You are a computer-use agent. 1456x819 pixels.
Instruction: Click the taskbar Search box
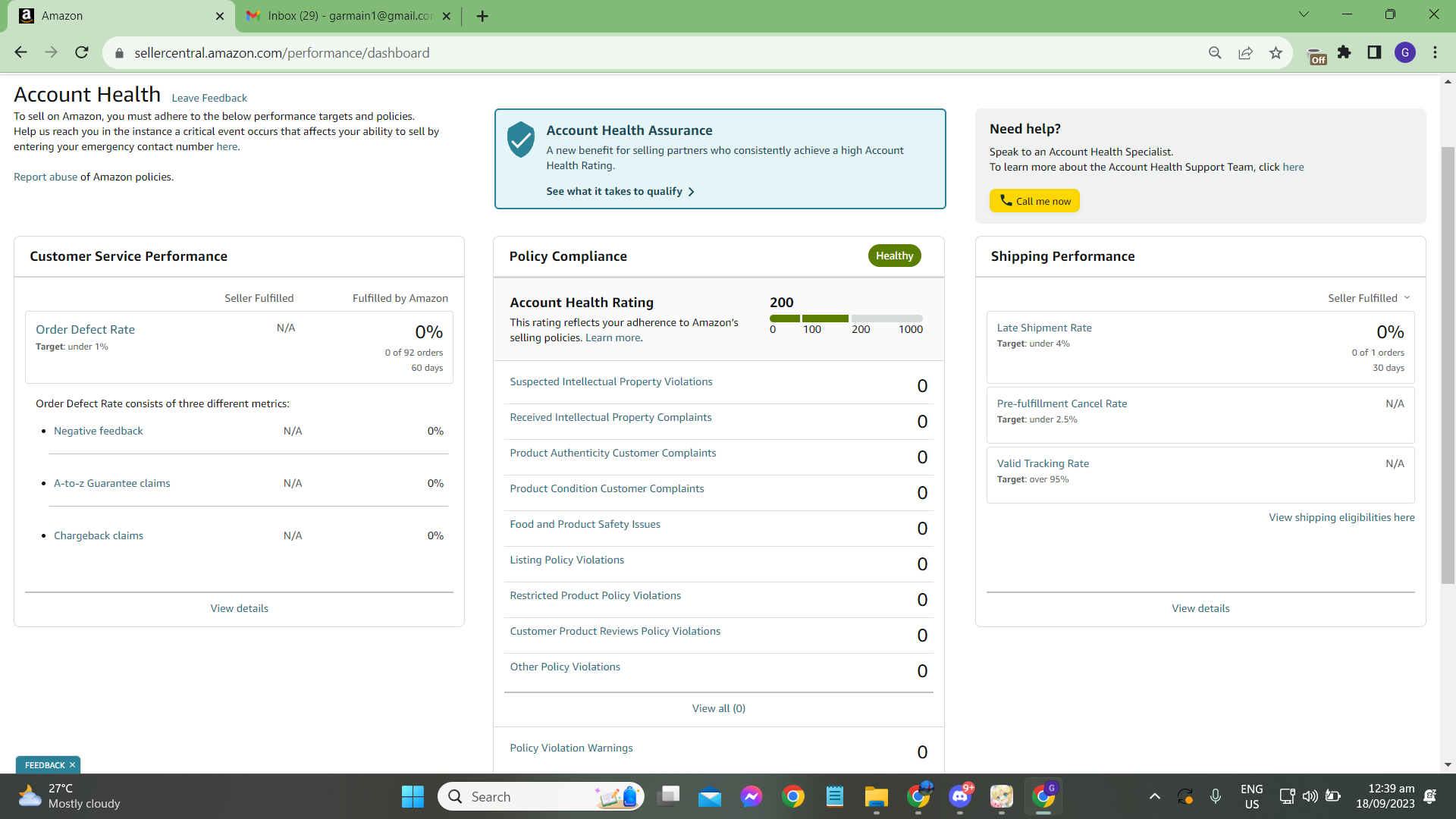tap(541, 796)
